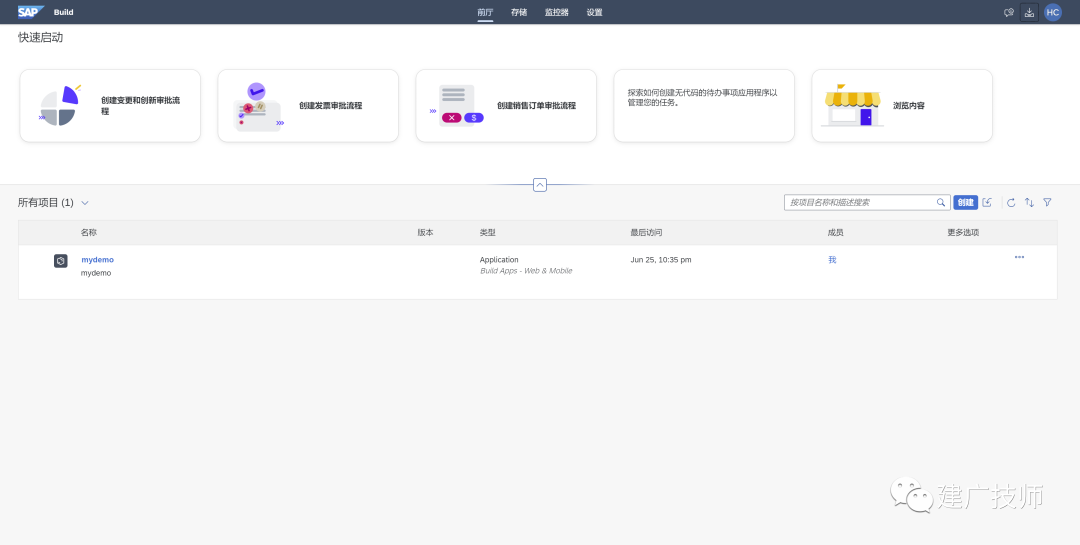Expand the 所有项目 (1) dropdown
Screen dimensions: 1080x545
[x=85, y=203]
